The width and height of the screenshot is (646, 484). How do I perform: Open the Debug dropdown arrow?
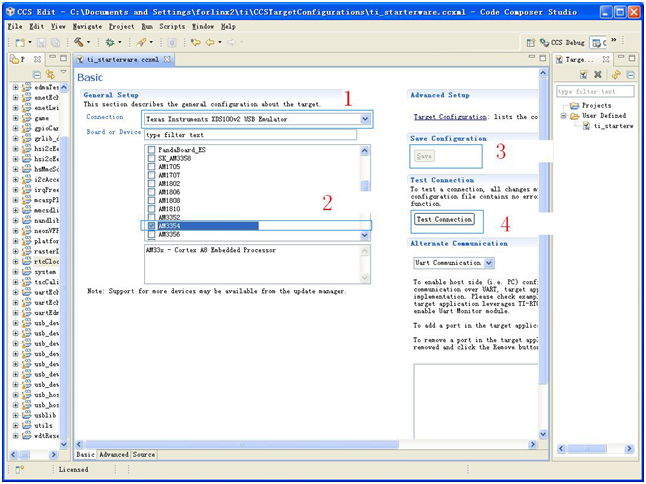pyautogui.click(x=120, y=42)
